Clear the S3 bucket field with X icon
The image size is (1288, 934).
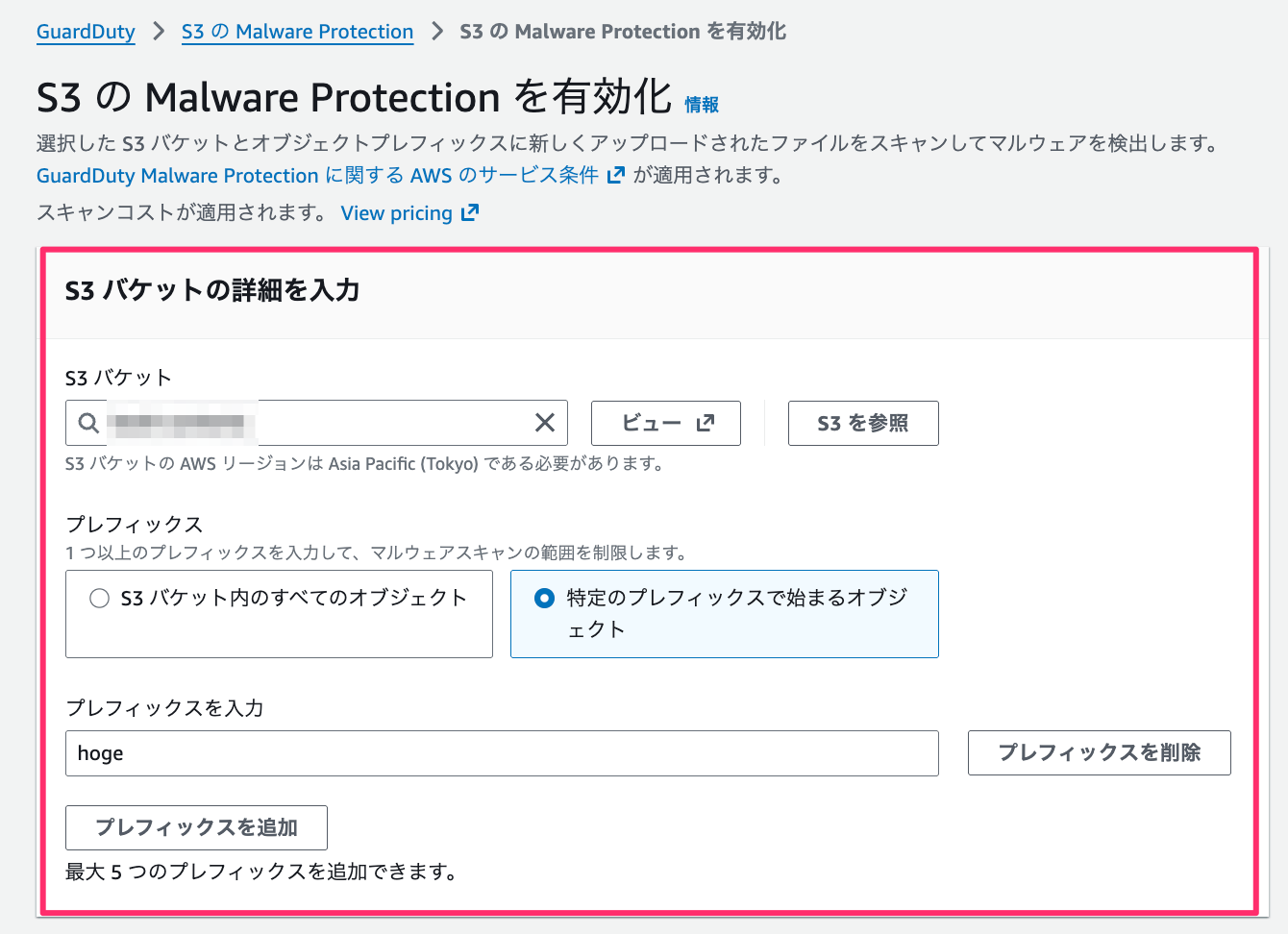pos(544,423)
